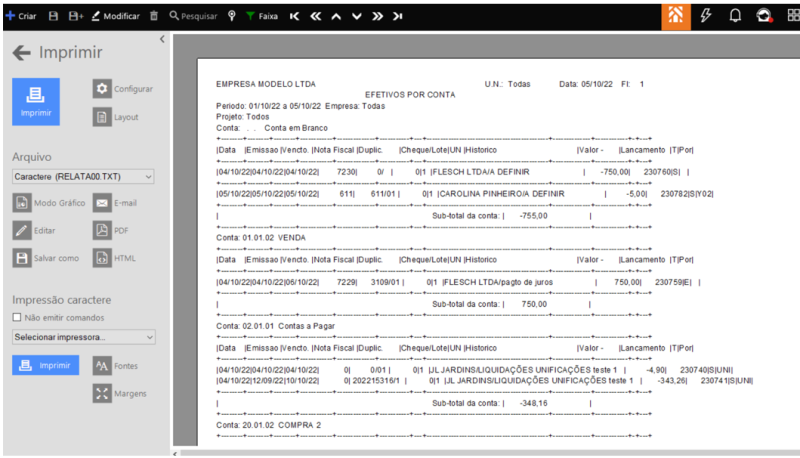Viewport: 800px width, 458px height.
Task: Click the large blue Imprimir tile
Action: click(x=36, y=101)
